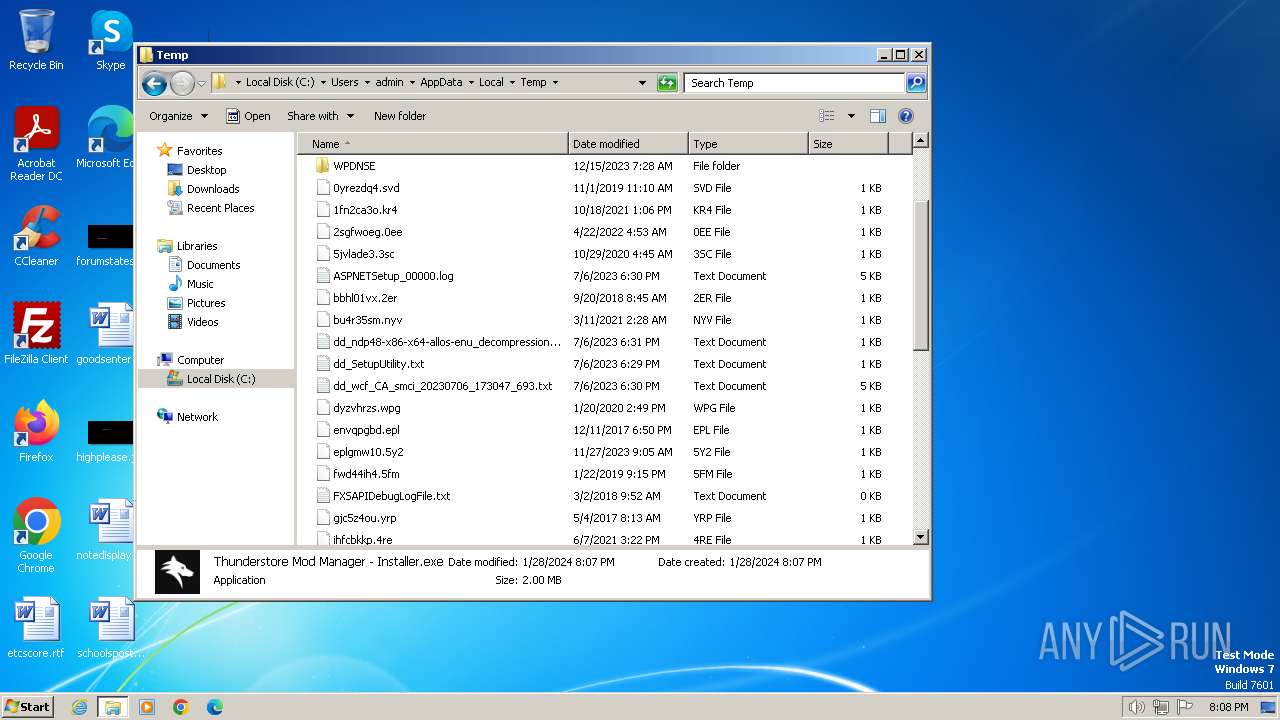Open etcscore.rtf desktop document
Viewport: 1280px width, 720px height.
[36, 629]
